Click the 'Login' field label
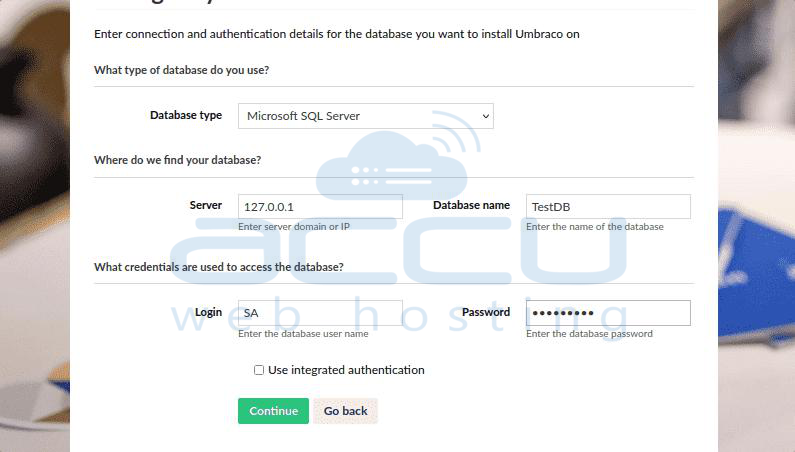Image resolution: width=795 pixels, height=452 pixels. pos(208,312)
